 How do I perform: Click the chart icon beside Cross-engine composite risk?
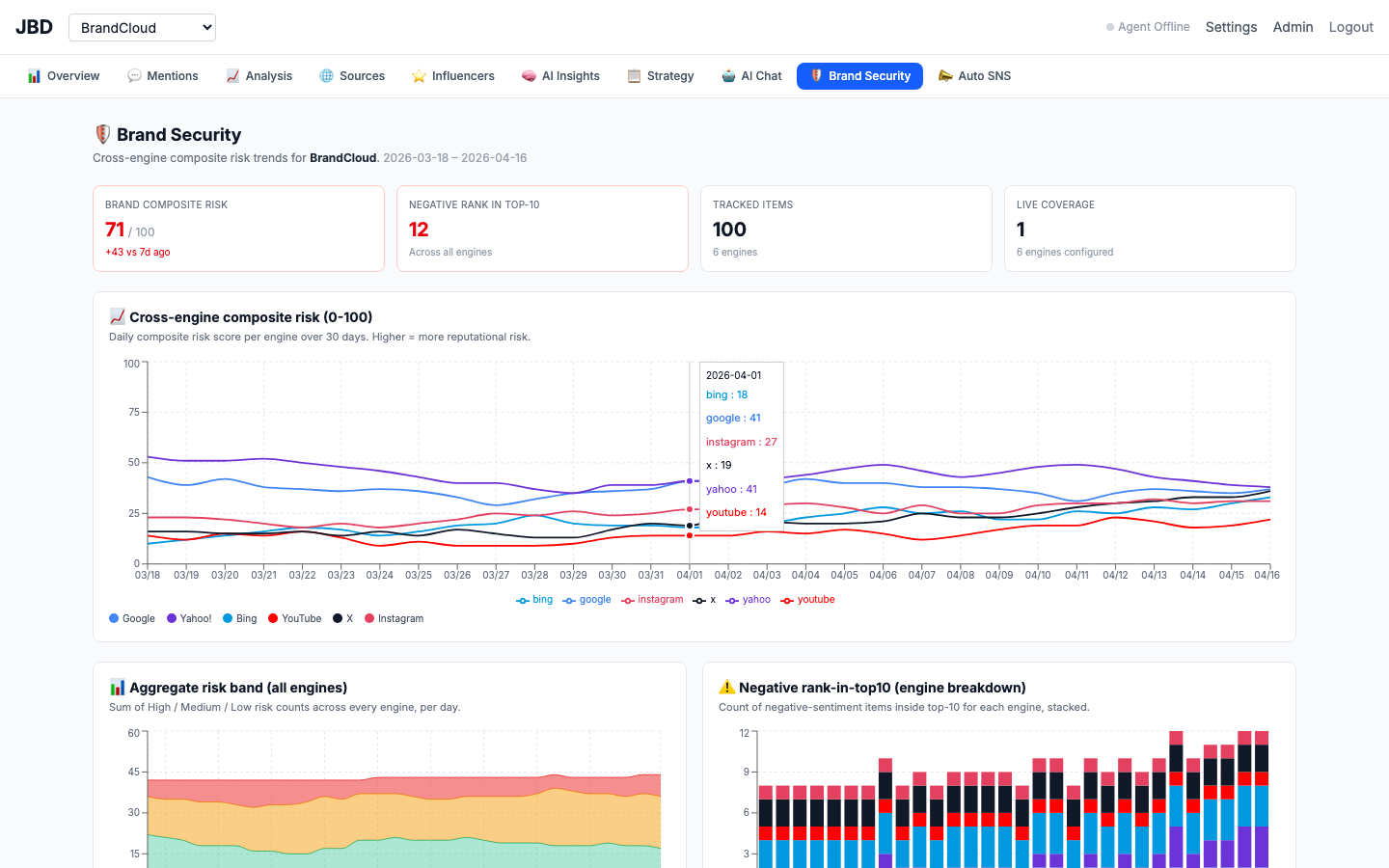(118, 316)
